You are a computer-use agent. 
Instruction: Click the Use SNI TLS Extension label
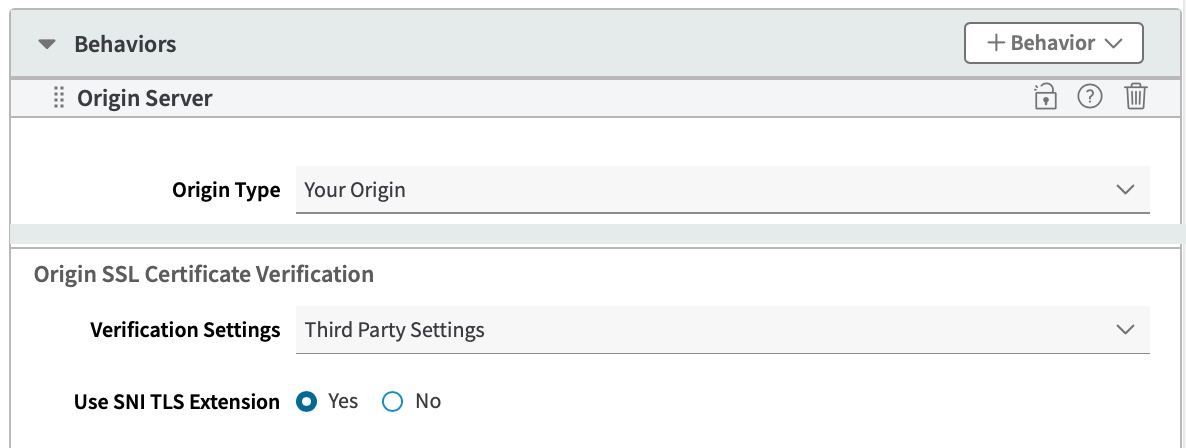pyautogui.click(x=177, y=402)
